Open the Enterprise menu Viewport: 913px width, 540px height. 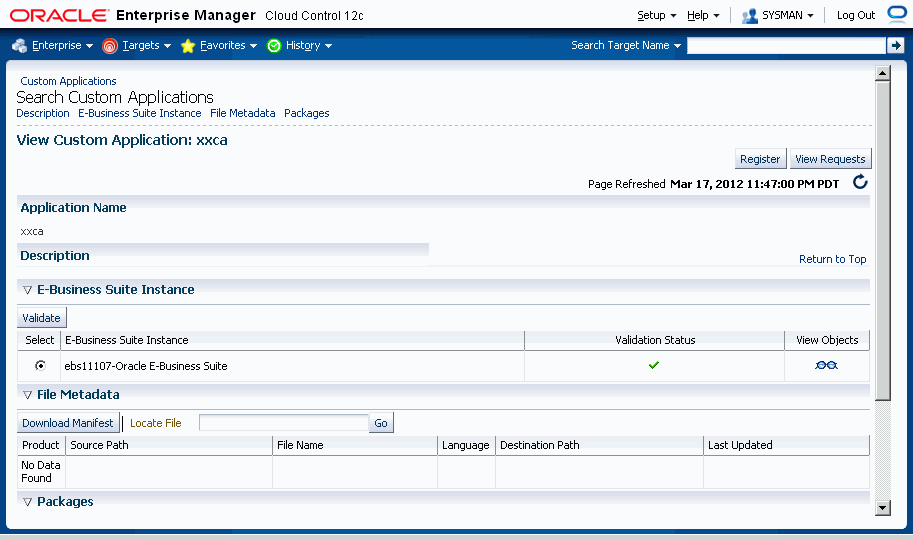pyautogui.click(x=62, y=45)
